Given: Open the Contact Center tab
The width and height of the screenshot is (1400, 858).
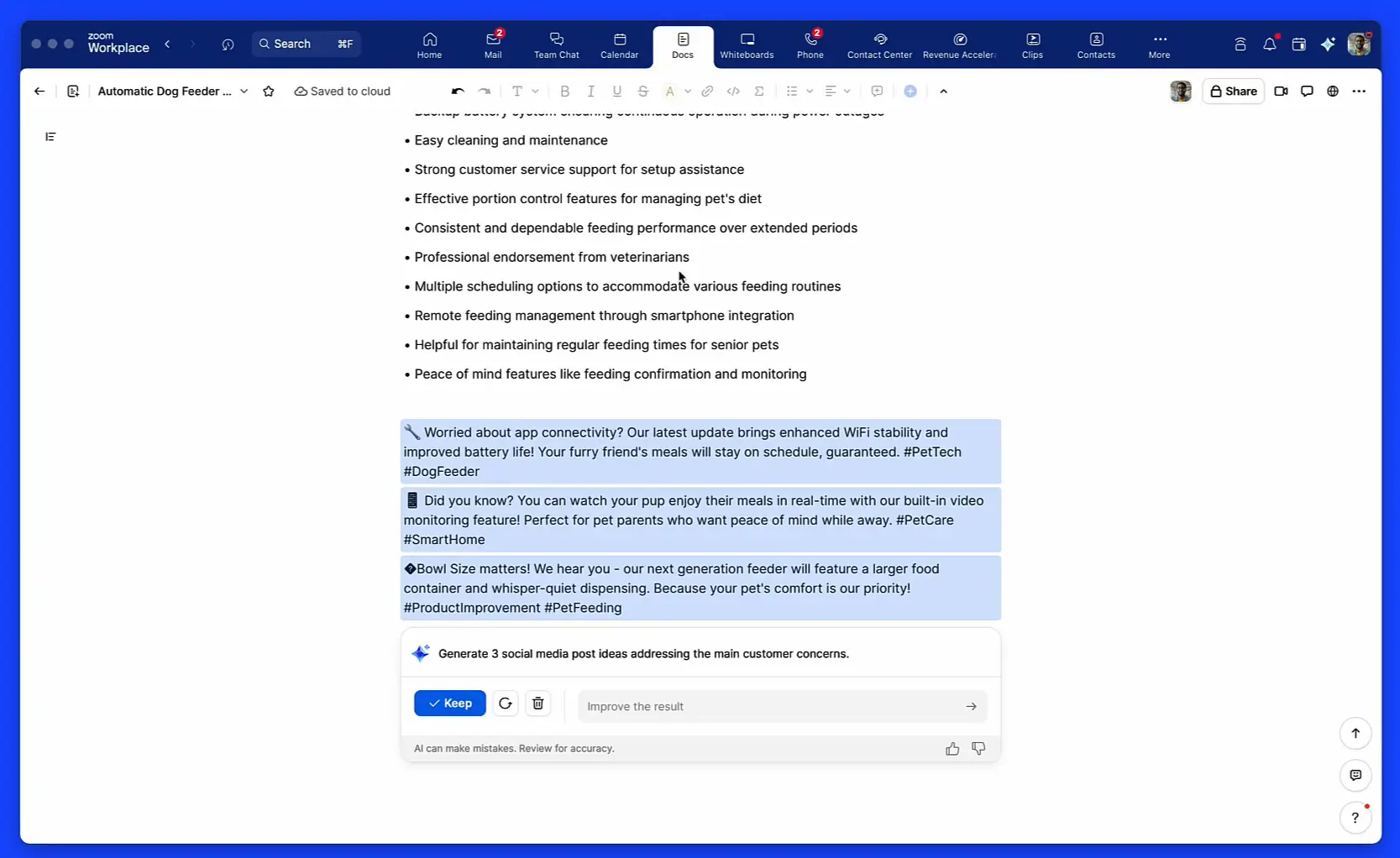Looking at the screenshot, I should [x=879, y=45].
